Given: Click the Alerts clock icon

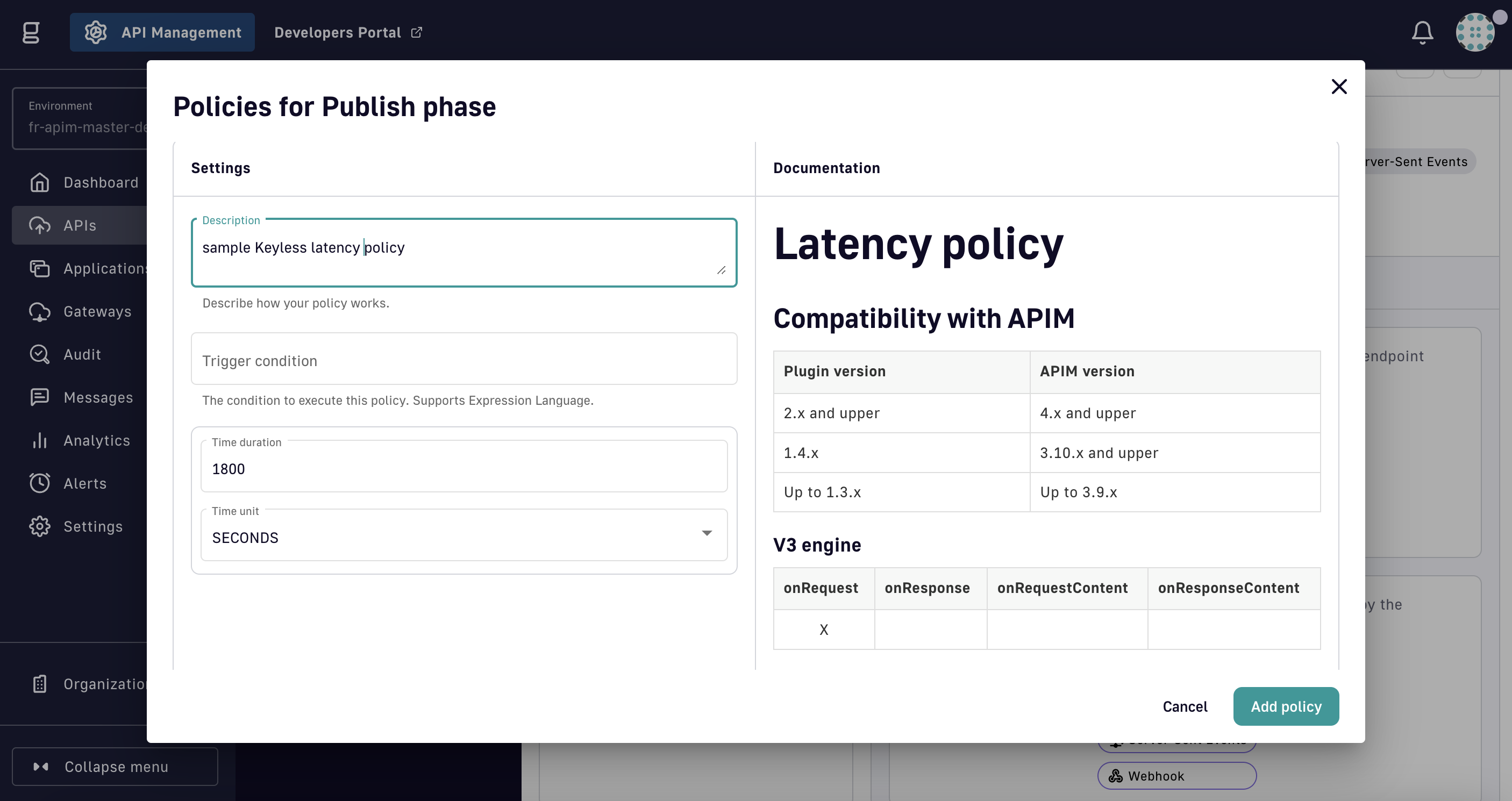Looking at the screenshot, I should (x=39, y=483).
